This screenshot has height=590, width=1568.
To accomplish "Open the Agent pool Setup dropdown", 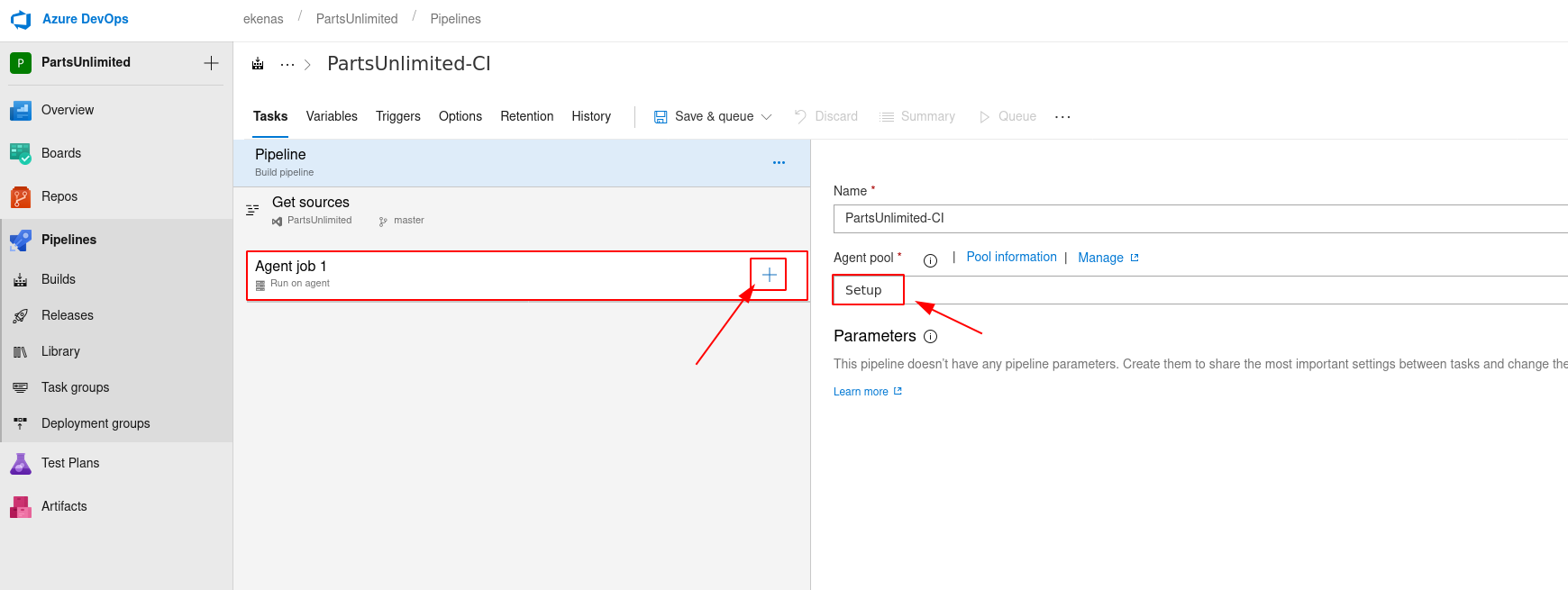I will point(1200,290).
